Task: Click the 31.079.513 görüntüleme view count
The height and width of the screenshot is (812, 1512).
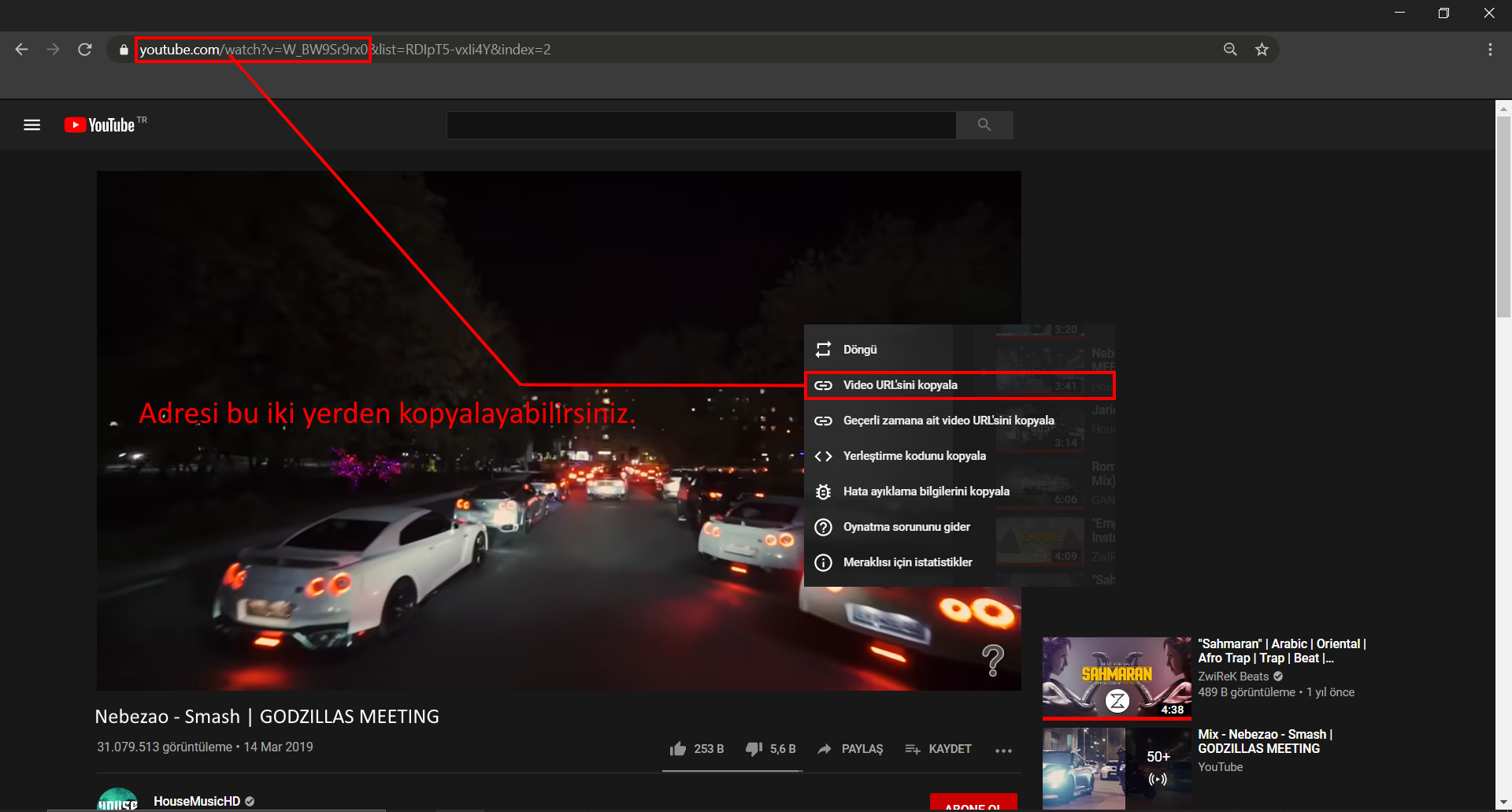Action: coord(165,747)
